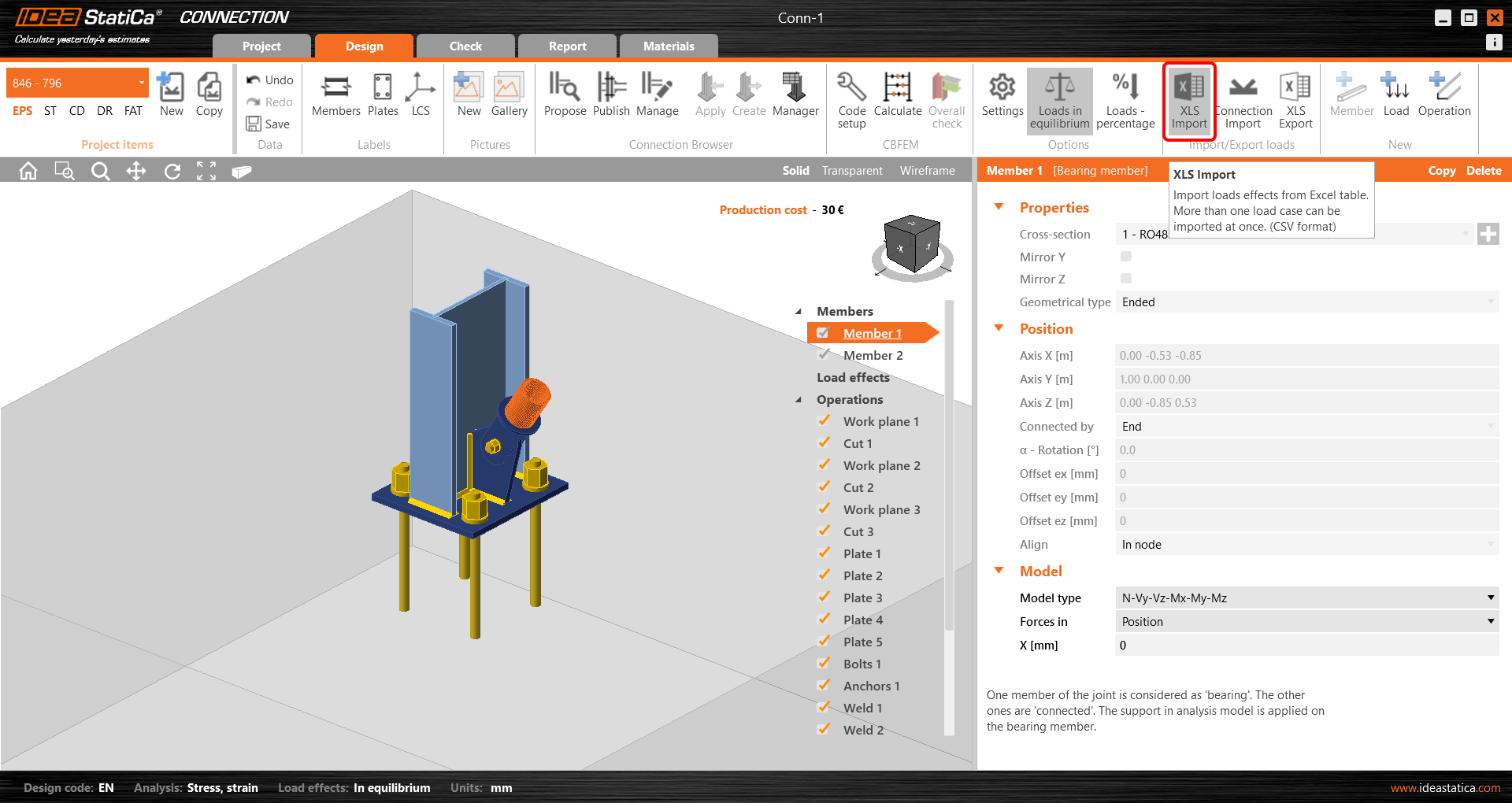Screen dimensions: 1512x803
Task: Switch view to Wireframe mode
Action: pos(927,171)
